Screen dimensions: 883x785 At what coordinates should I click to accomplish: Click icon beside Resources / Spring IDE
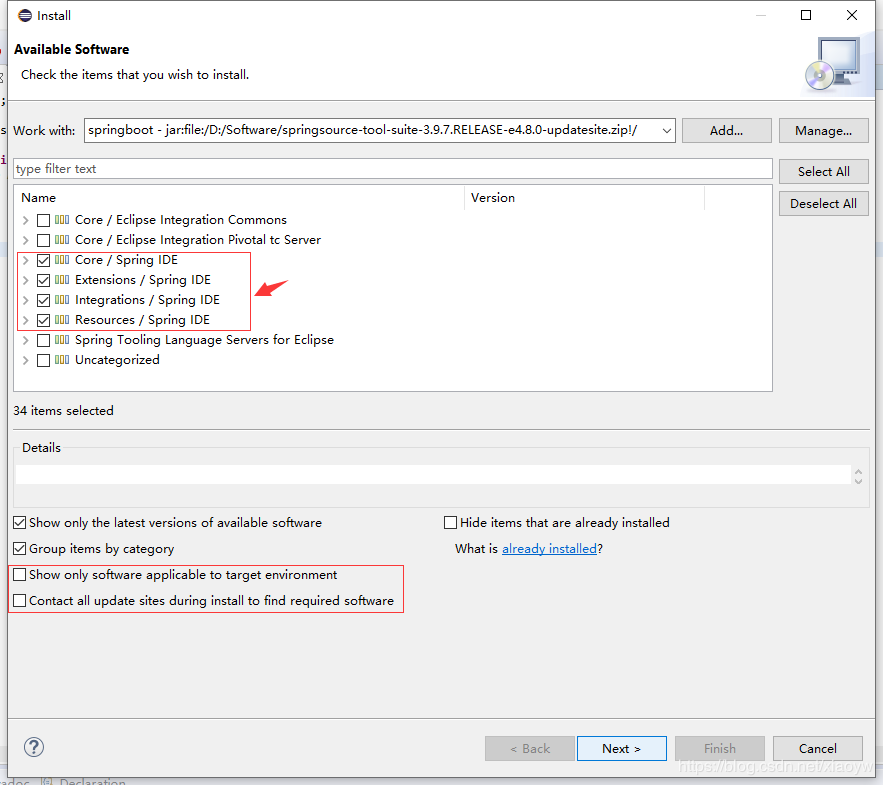click(x=62, y=320)
